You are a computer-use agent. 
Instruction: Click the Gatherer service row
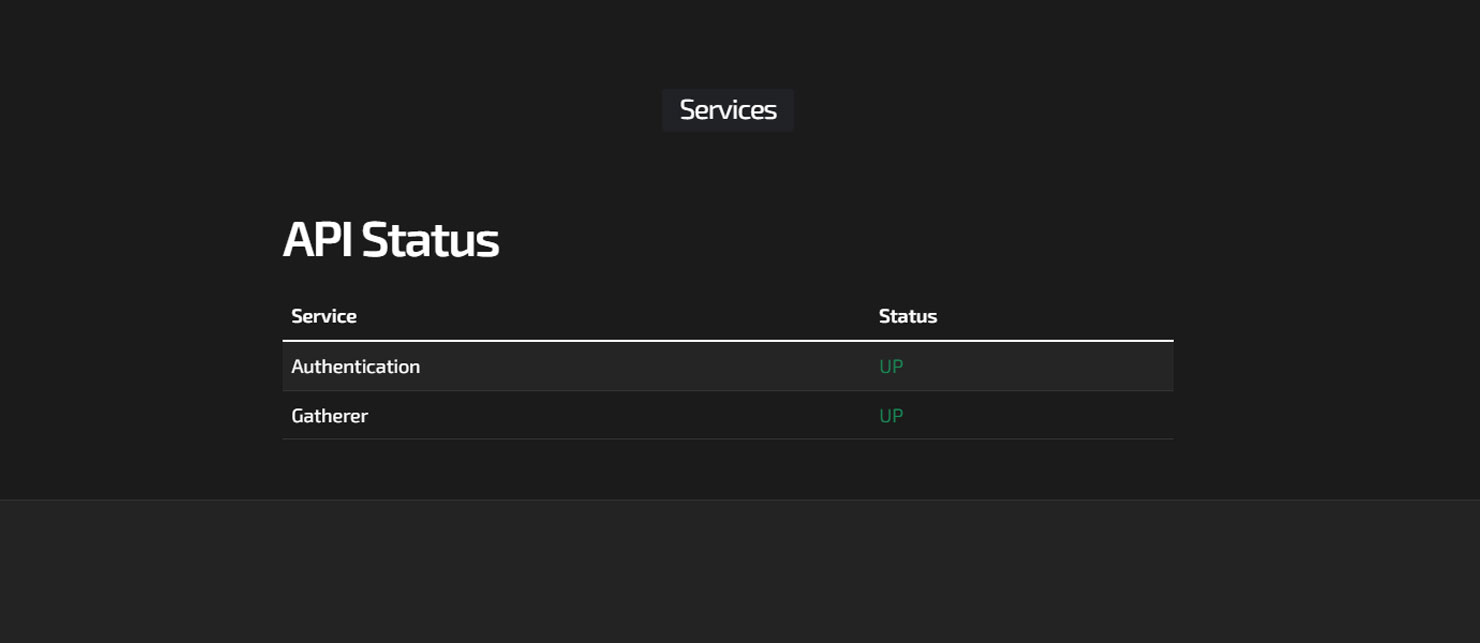600,415
